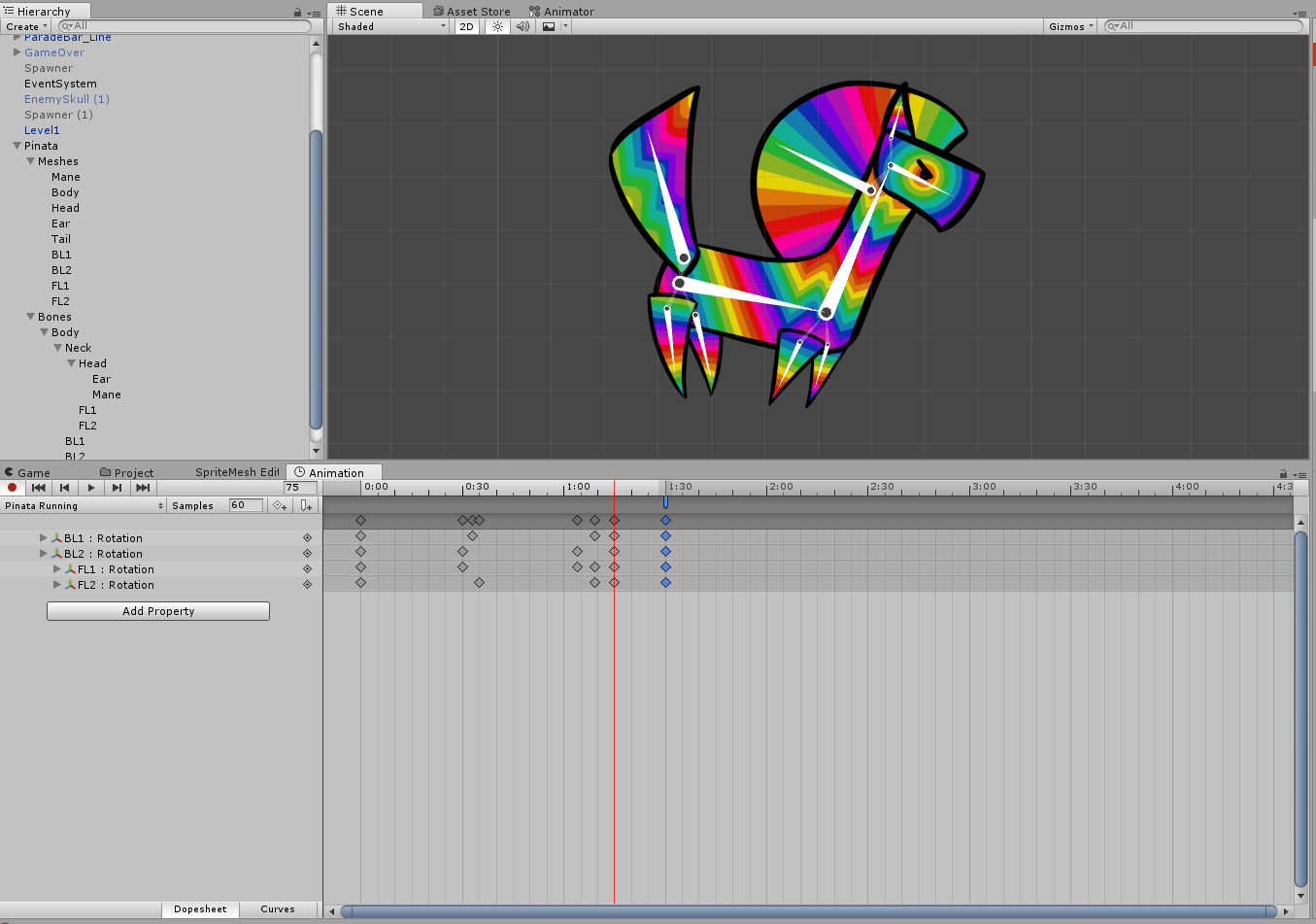Click the Samples value field

click(x=245, y=505)
